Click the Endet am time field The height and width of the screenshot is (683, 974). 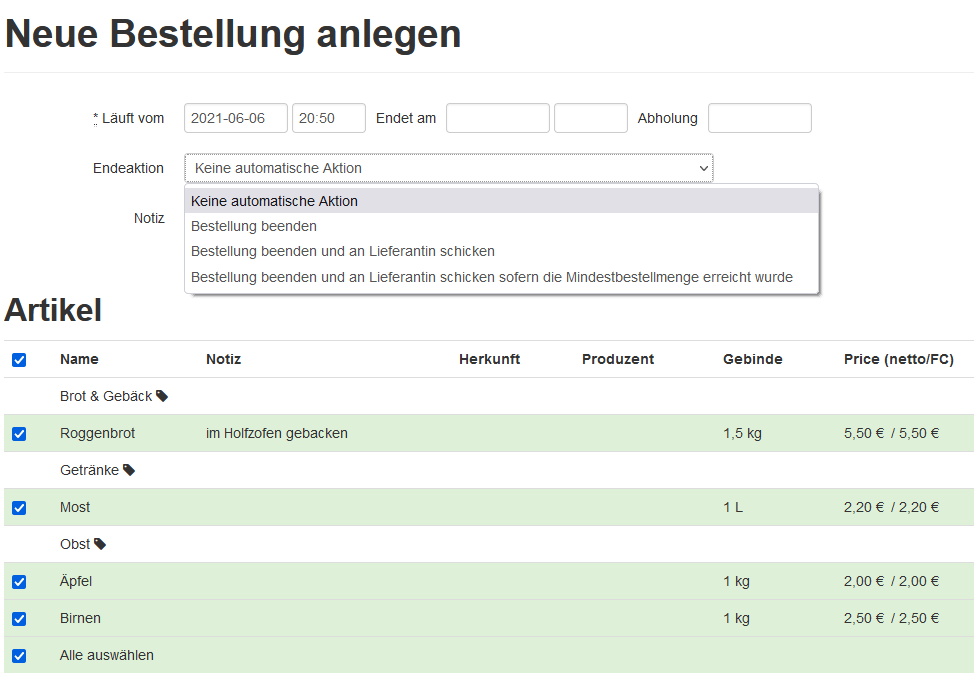click(x=591, y=118)
